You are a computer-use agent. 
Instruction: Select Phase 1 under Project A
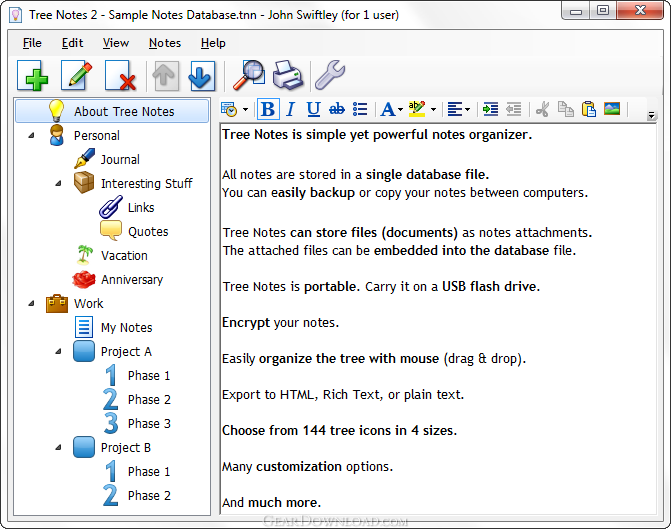(x=149, y=375)
